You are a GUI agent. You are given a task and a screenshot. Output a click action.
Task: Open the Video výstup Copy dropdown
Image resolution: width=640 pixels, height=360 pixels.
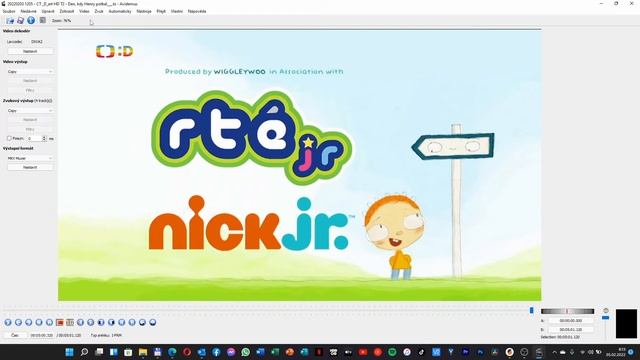pos(30,71)
